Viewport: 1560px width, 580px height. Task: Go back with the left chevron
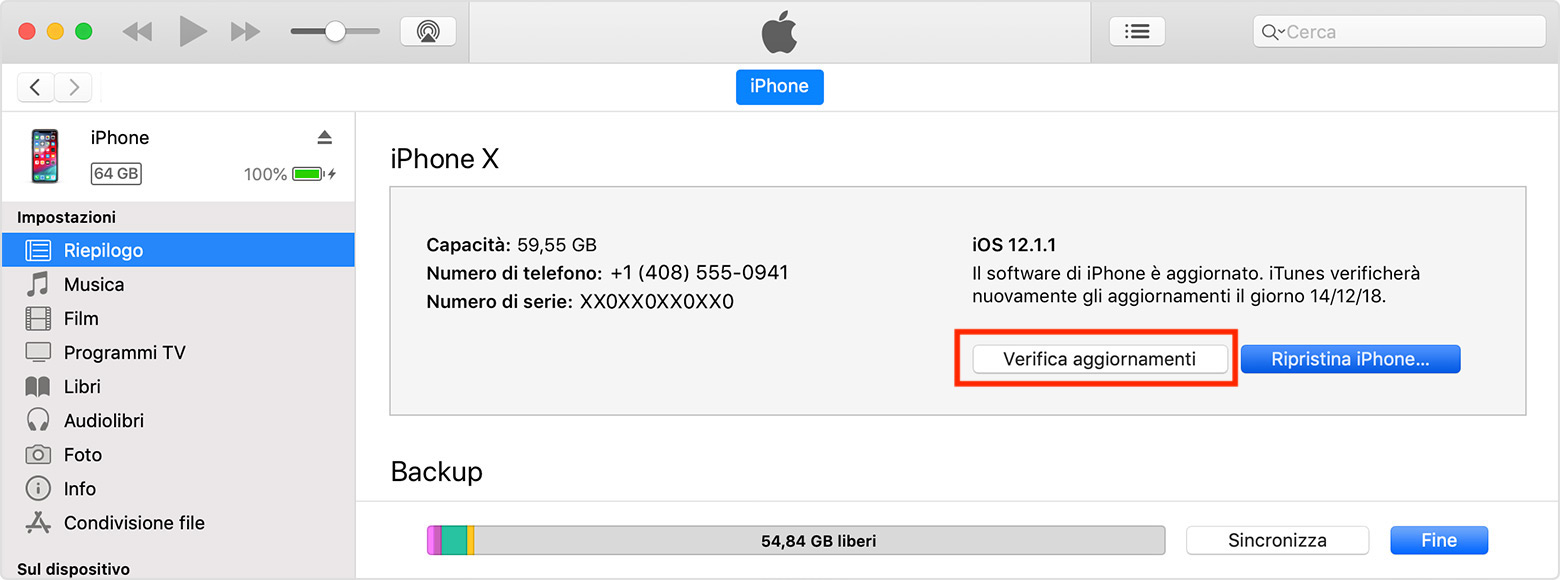tap(36, 88)
